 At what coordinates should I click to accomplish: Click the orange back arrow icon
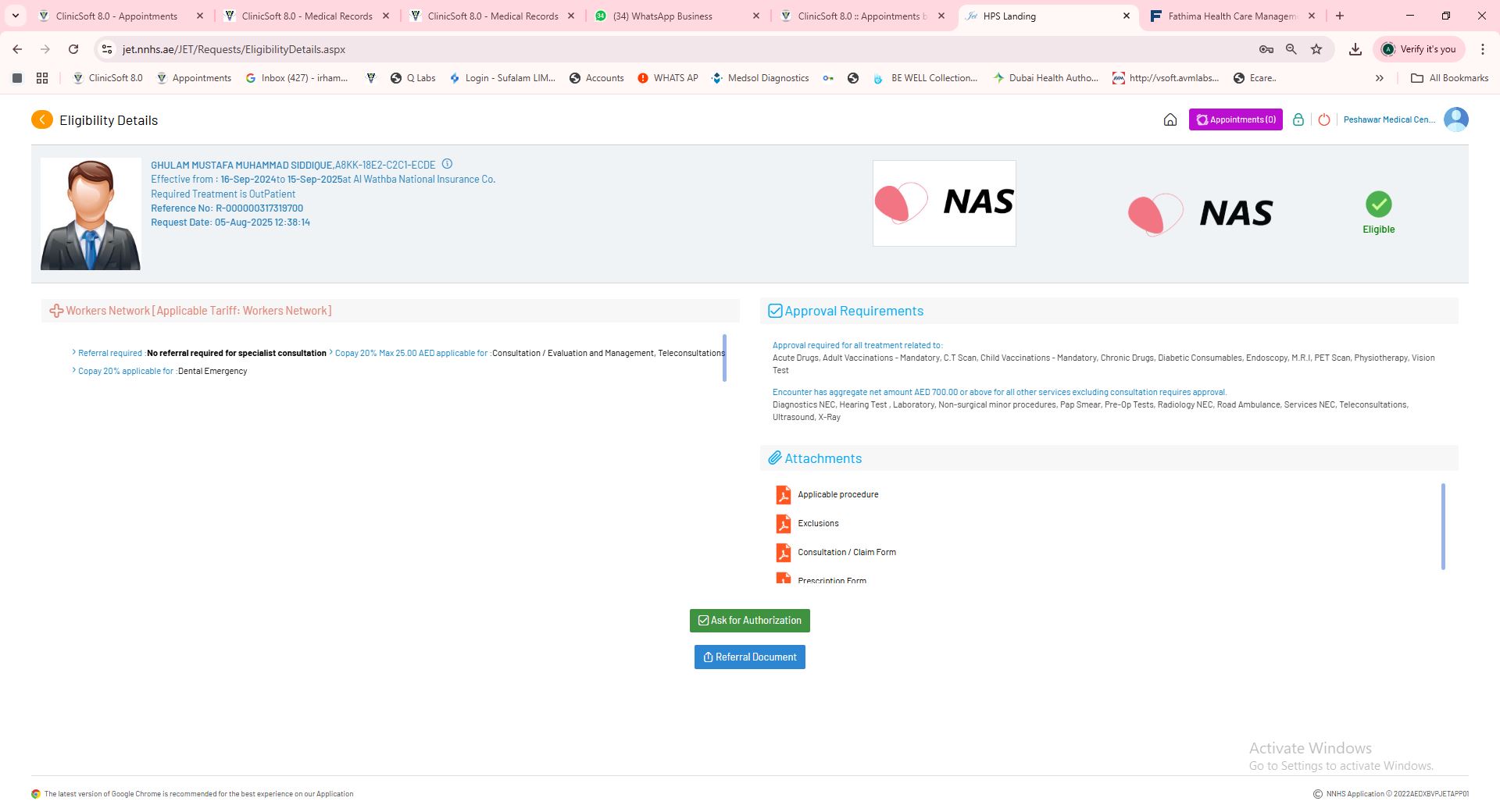pyautogui.click(x=42, y=119)
